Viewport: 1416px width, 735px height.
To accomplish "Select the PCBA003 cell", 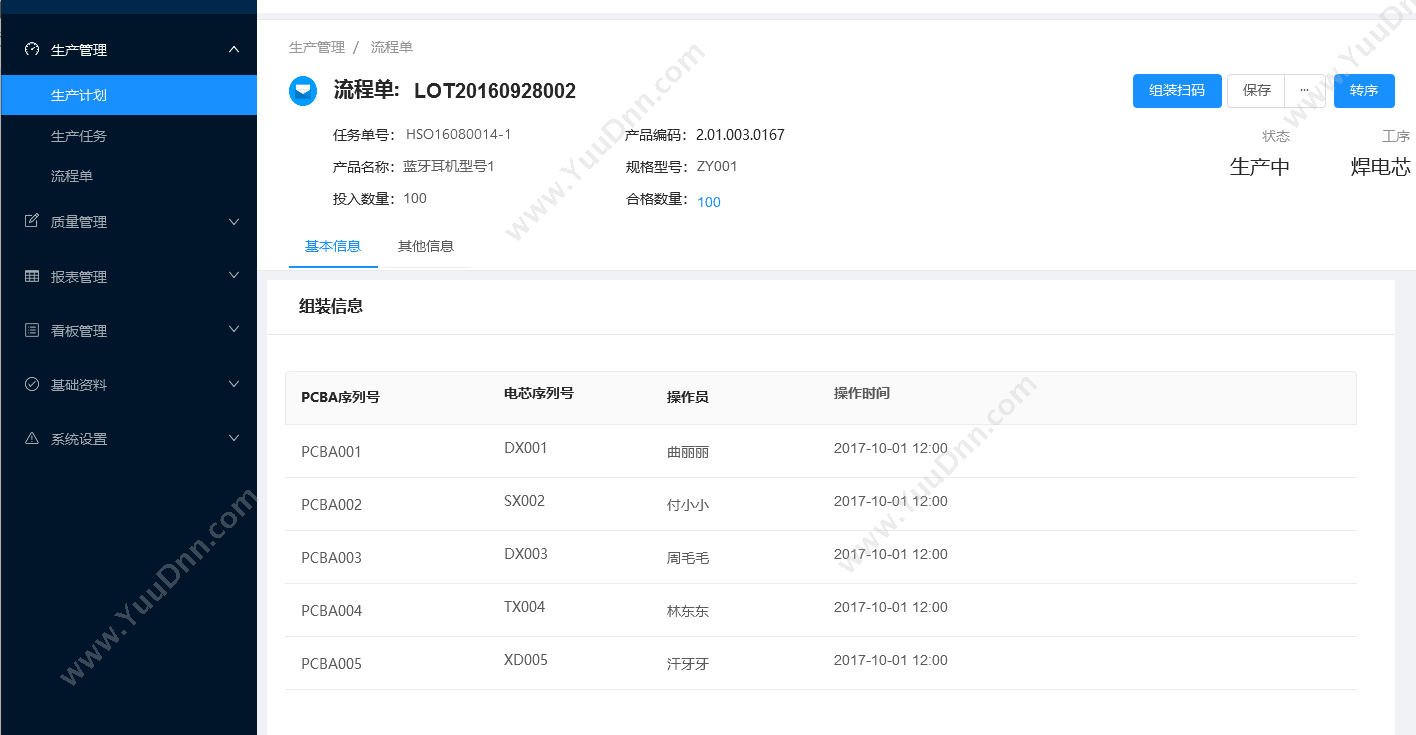I will click(x=331, y=558).
